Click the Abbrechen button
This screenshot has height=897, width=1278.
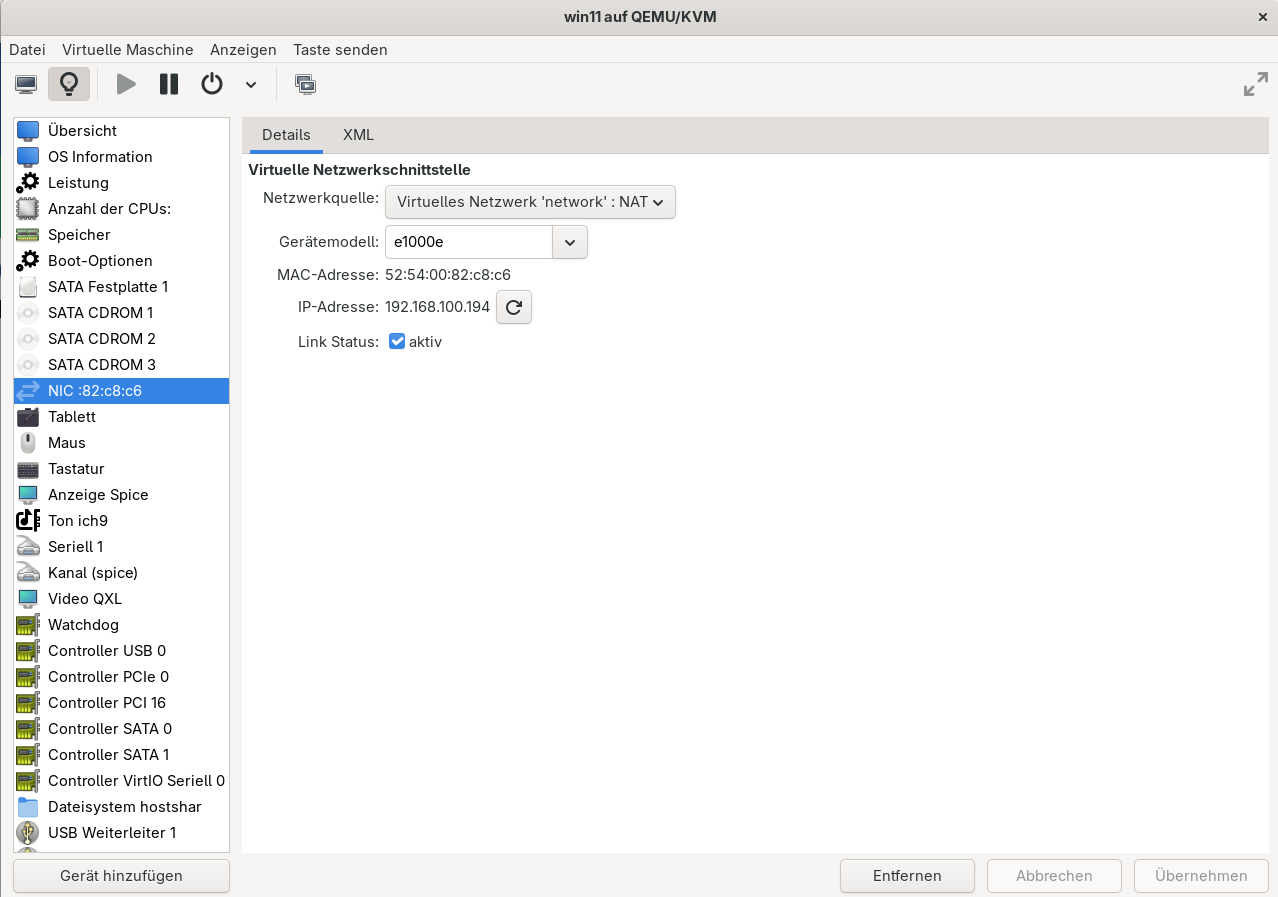click(x=1054, y=876)
